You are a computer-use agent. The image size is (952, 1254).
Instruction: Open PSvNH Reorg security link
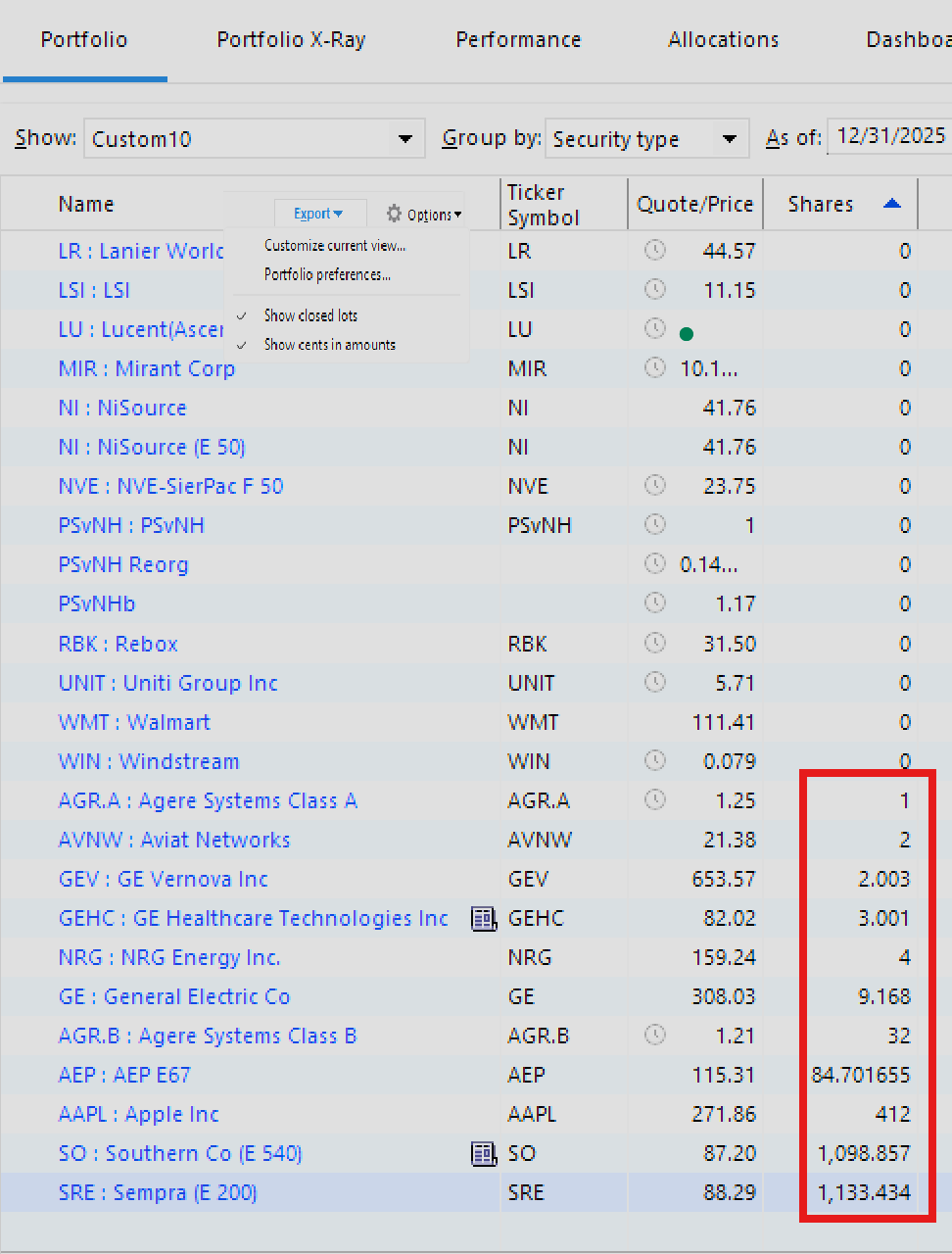pyautogui.click(x=123, y=564)
